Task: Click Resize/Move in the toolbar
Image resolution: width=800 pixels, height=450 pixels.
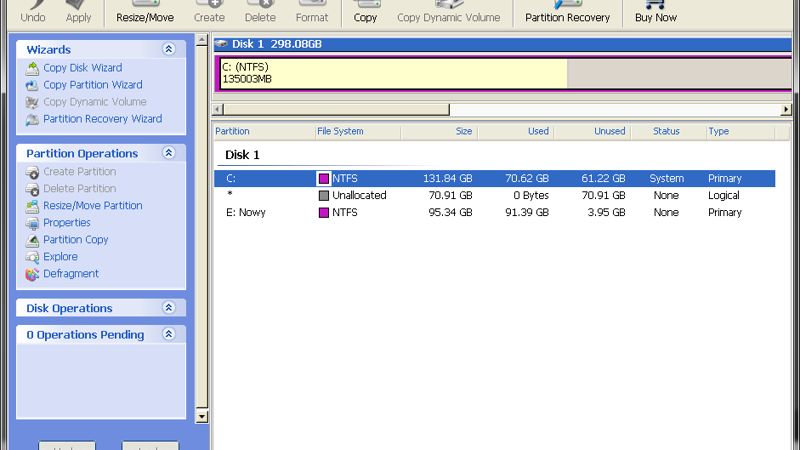Action: [x=145, y=13]
